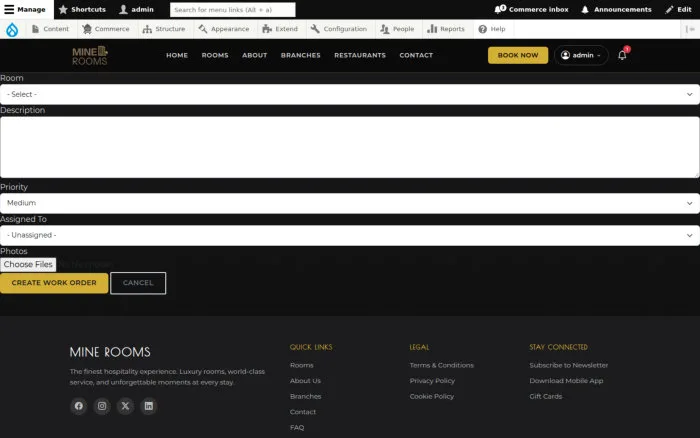
Task: Open the Extend admin menu
Action: point(280,29)
